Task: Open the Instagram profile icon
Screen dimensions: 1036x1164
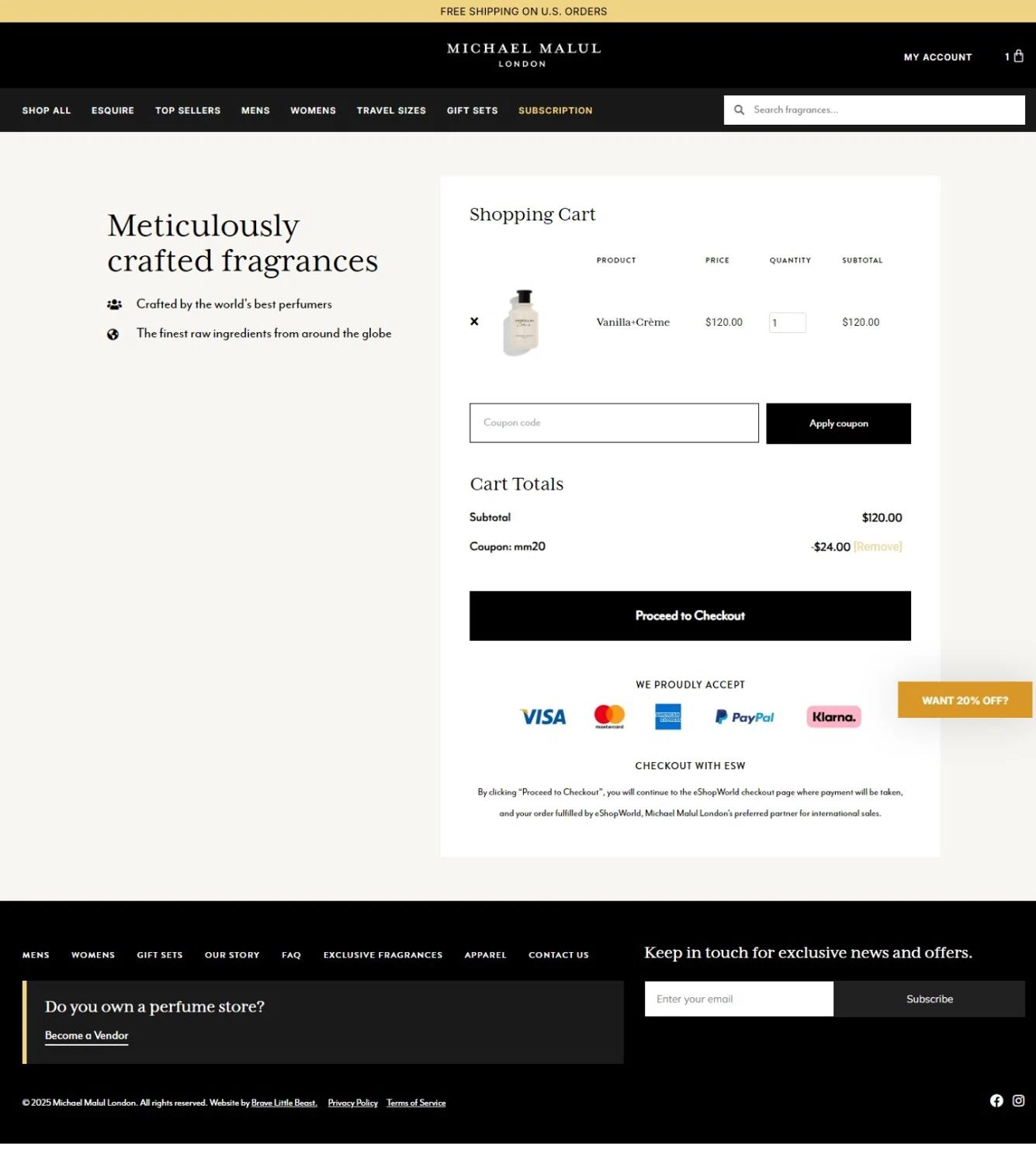Action: (x=1018, y=1100)
